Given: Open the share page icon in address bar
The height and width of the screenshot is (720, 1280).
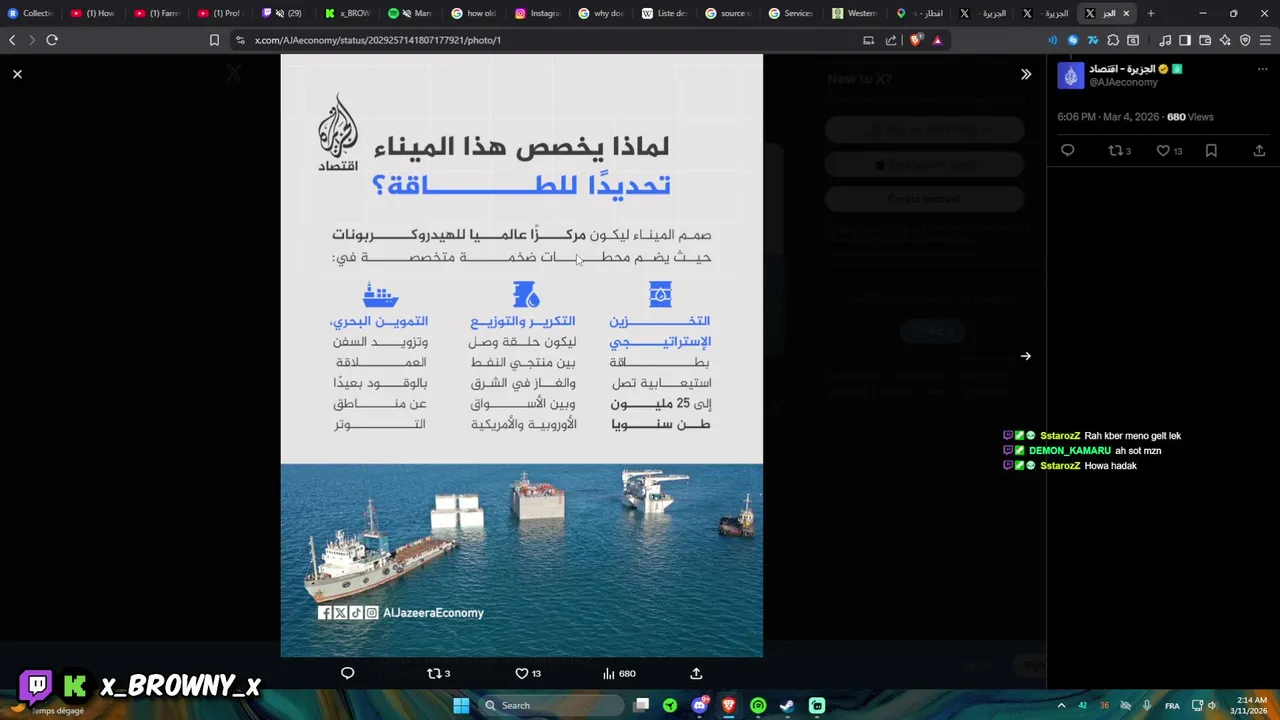Looking at the screenshot, I should 890,40.
